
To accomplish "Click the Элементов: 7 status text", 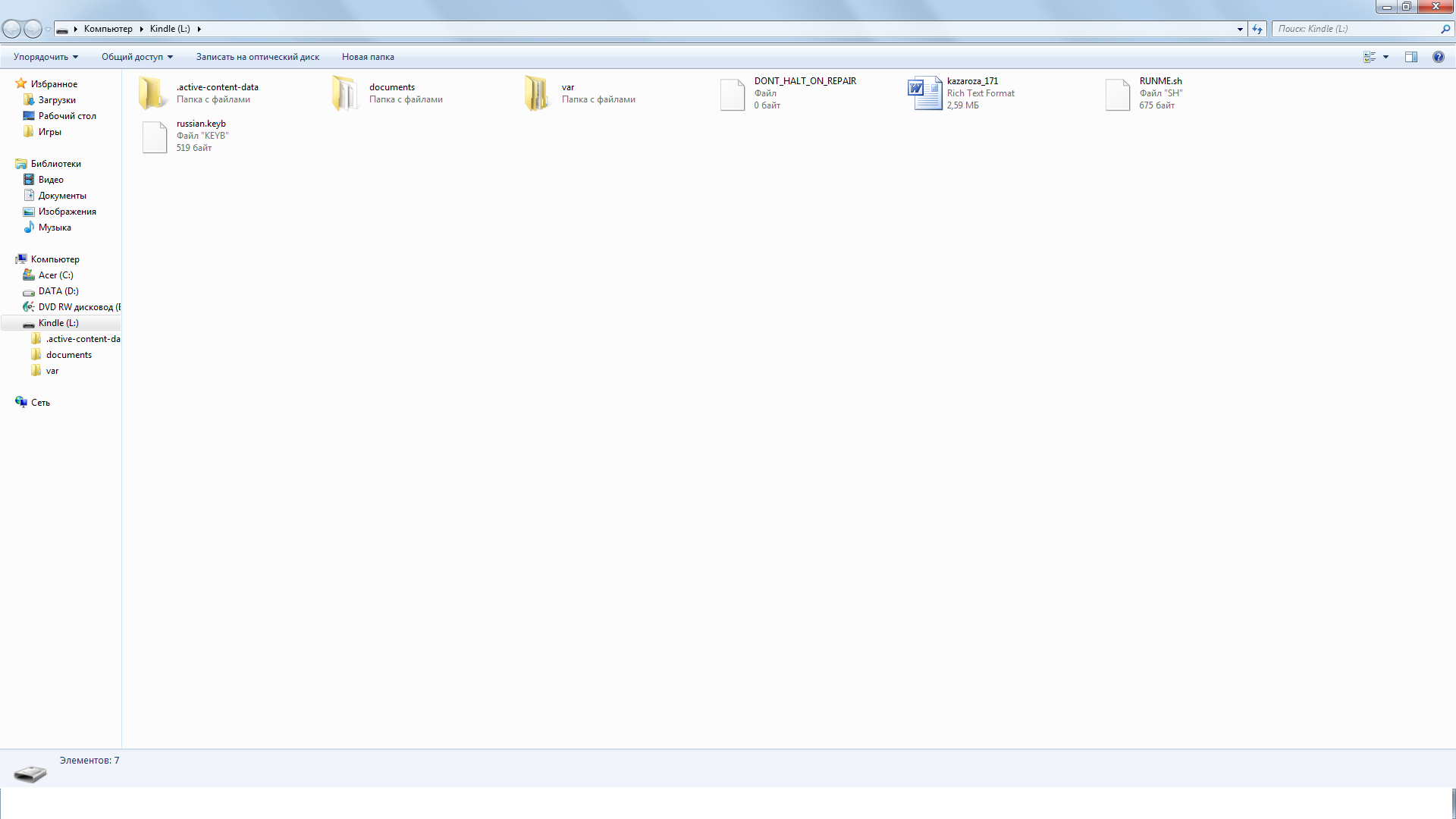I will tap(89, 761).
